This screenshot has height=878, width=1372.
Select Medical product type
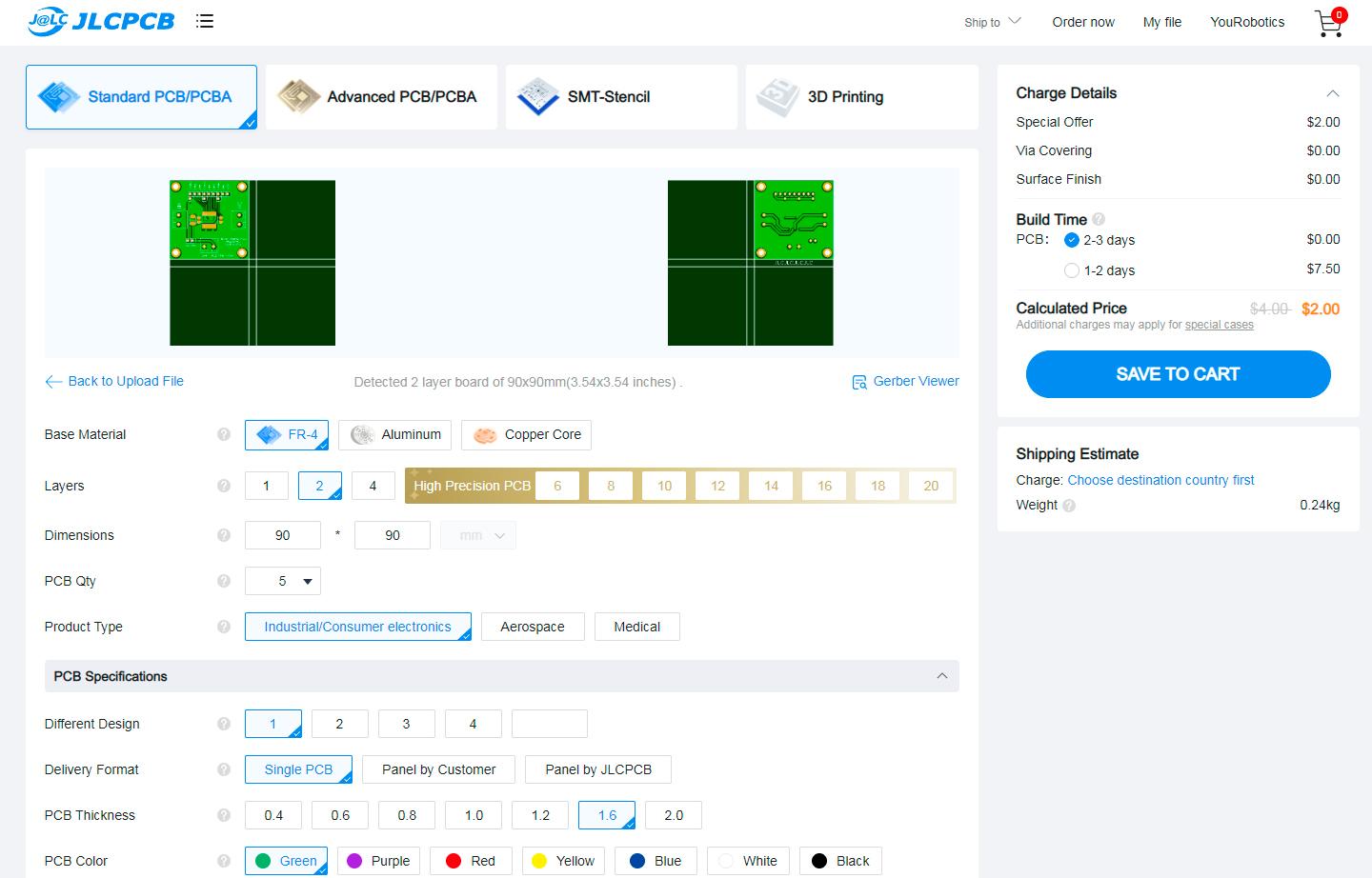[636, 627]
